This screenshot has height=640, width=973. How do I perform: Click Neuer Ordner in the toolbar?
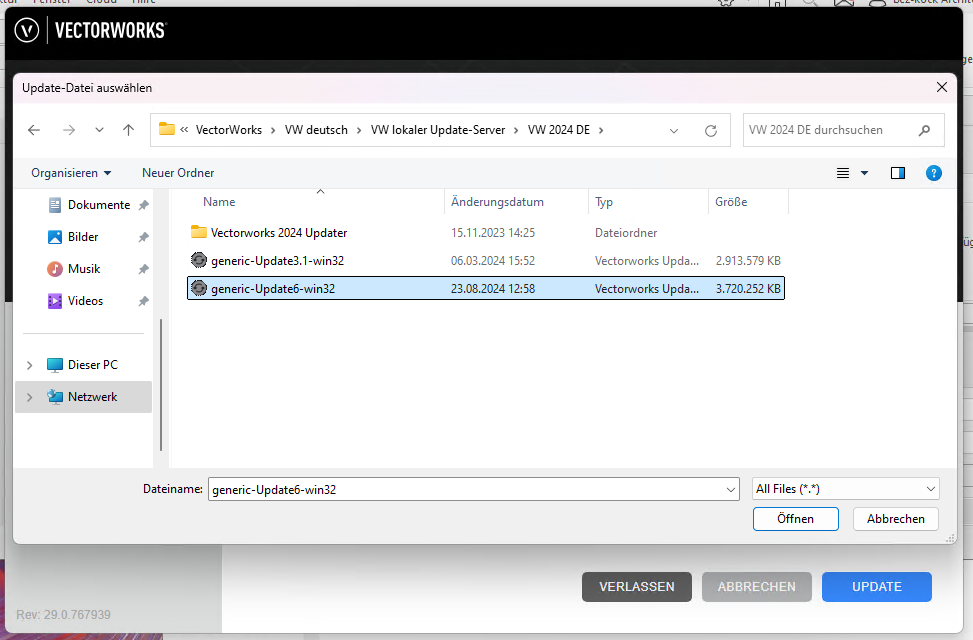[x=178, y=173]
